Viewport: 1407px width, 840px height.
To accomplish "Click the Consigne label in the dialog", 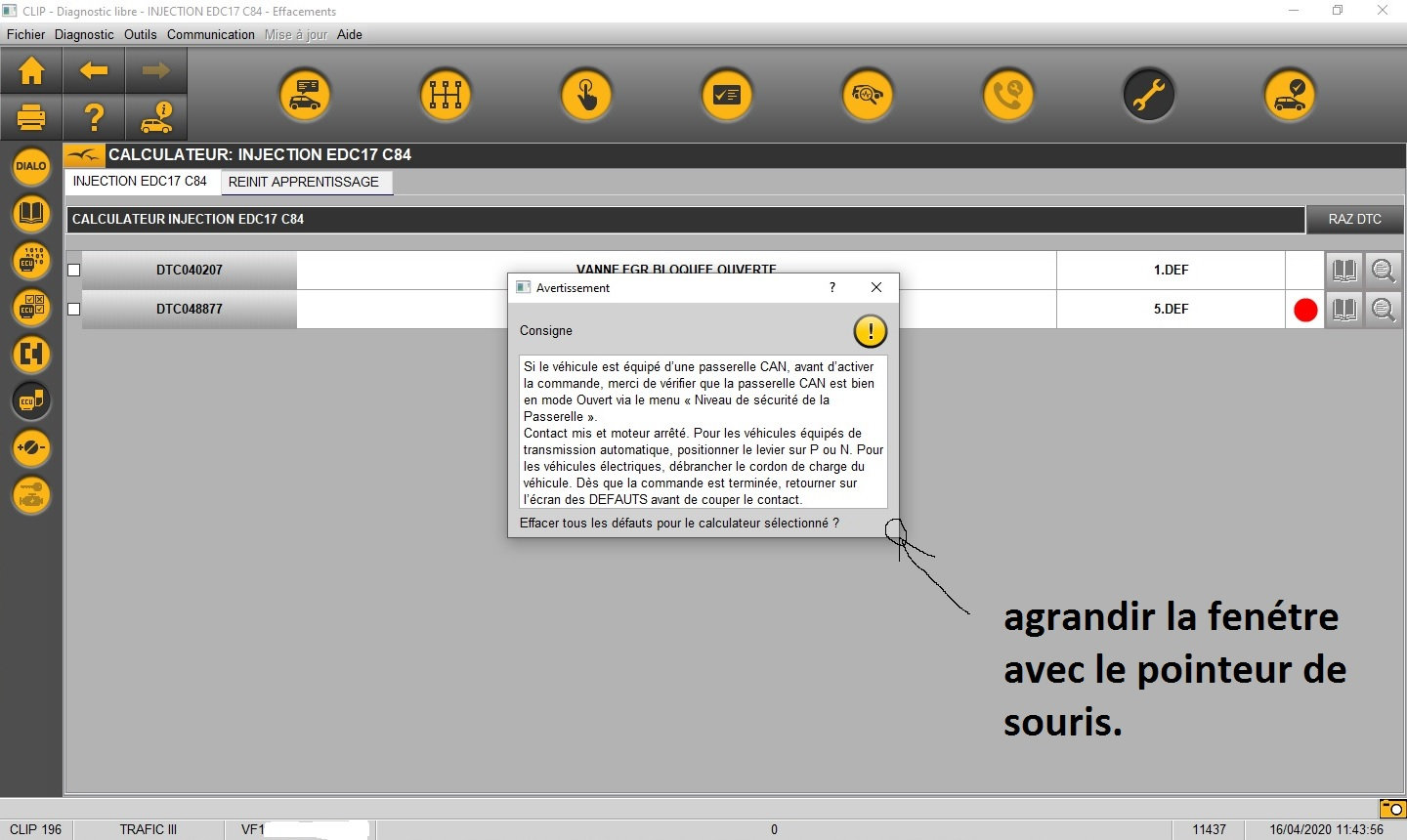I will pyautogui.click(x=546, y=331).
